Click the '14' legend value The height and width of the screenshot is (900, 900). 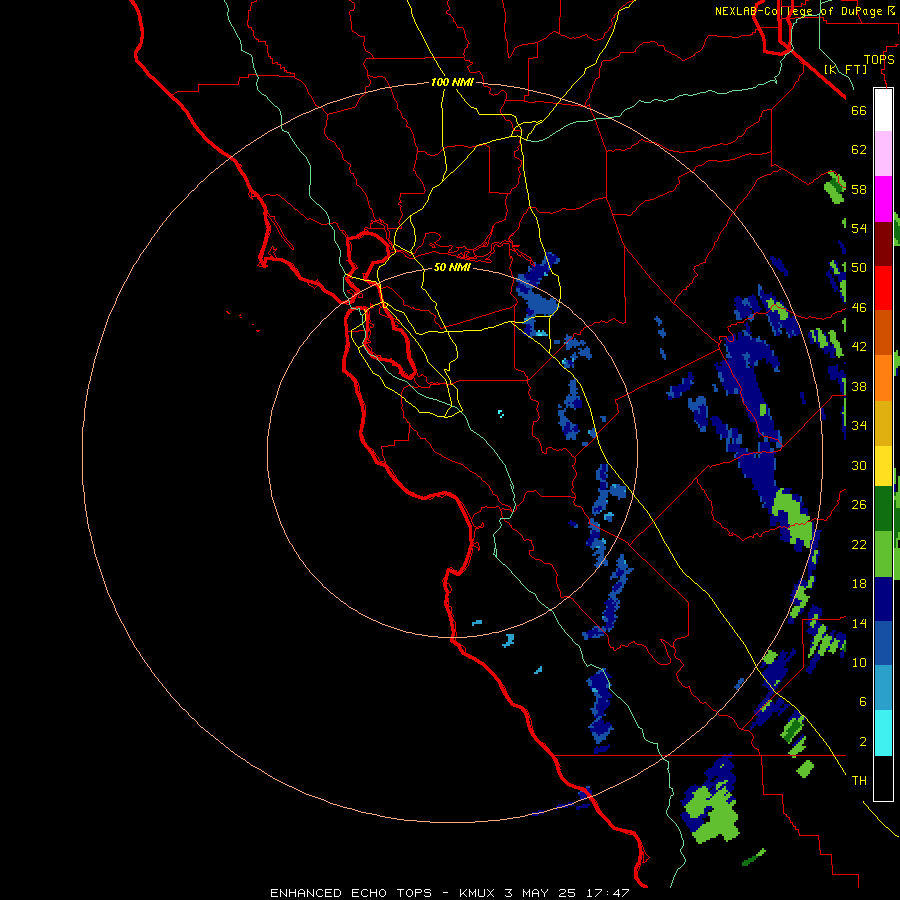(859, 623)
